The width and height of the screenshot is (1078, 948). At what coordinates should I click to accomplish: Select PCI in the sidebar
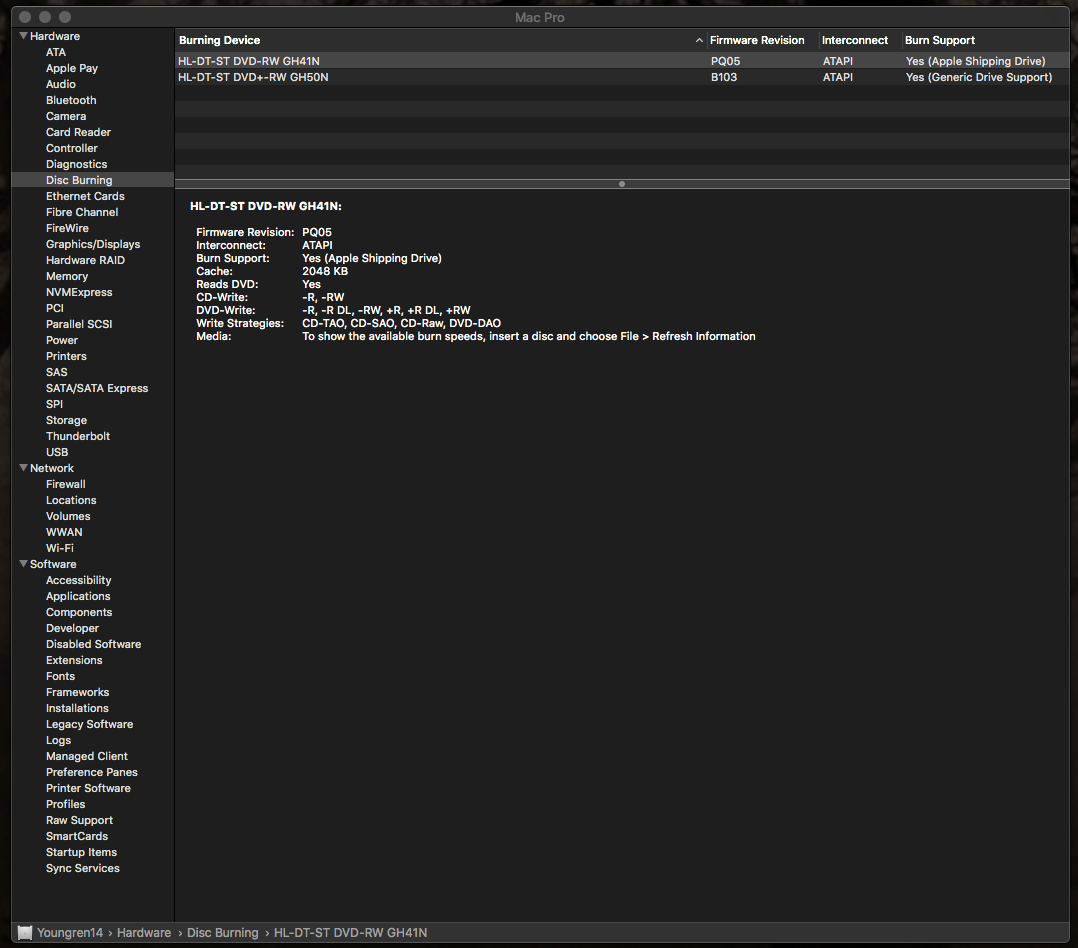pyautogui.click(x=54, y=308)
